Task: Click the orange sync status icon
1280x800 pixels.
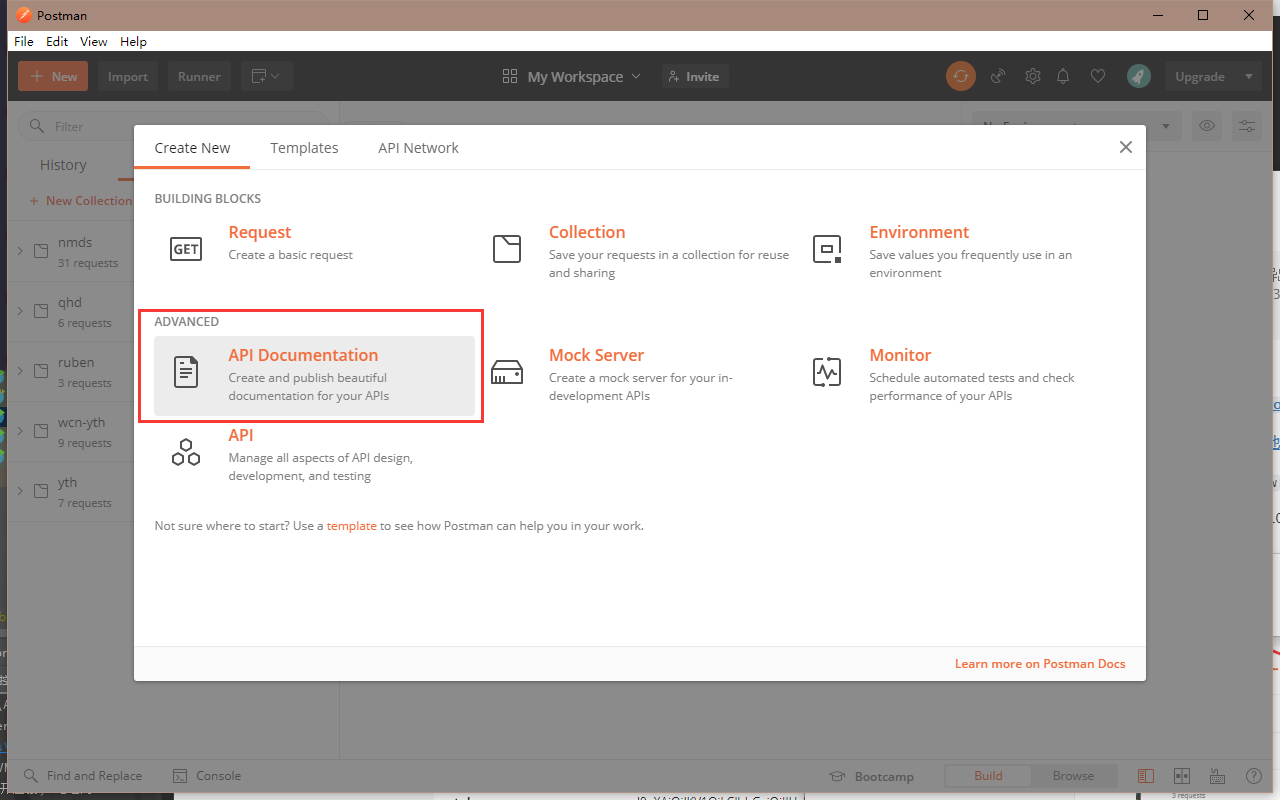Action: coord(961,76)
